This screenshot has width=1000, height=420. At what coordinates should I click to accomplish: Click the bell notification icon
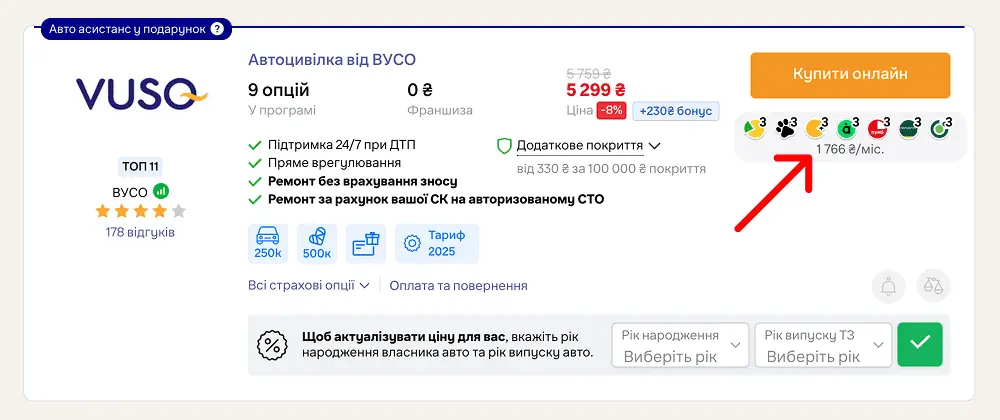pos(888,286)
